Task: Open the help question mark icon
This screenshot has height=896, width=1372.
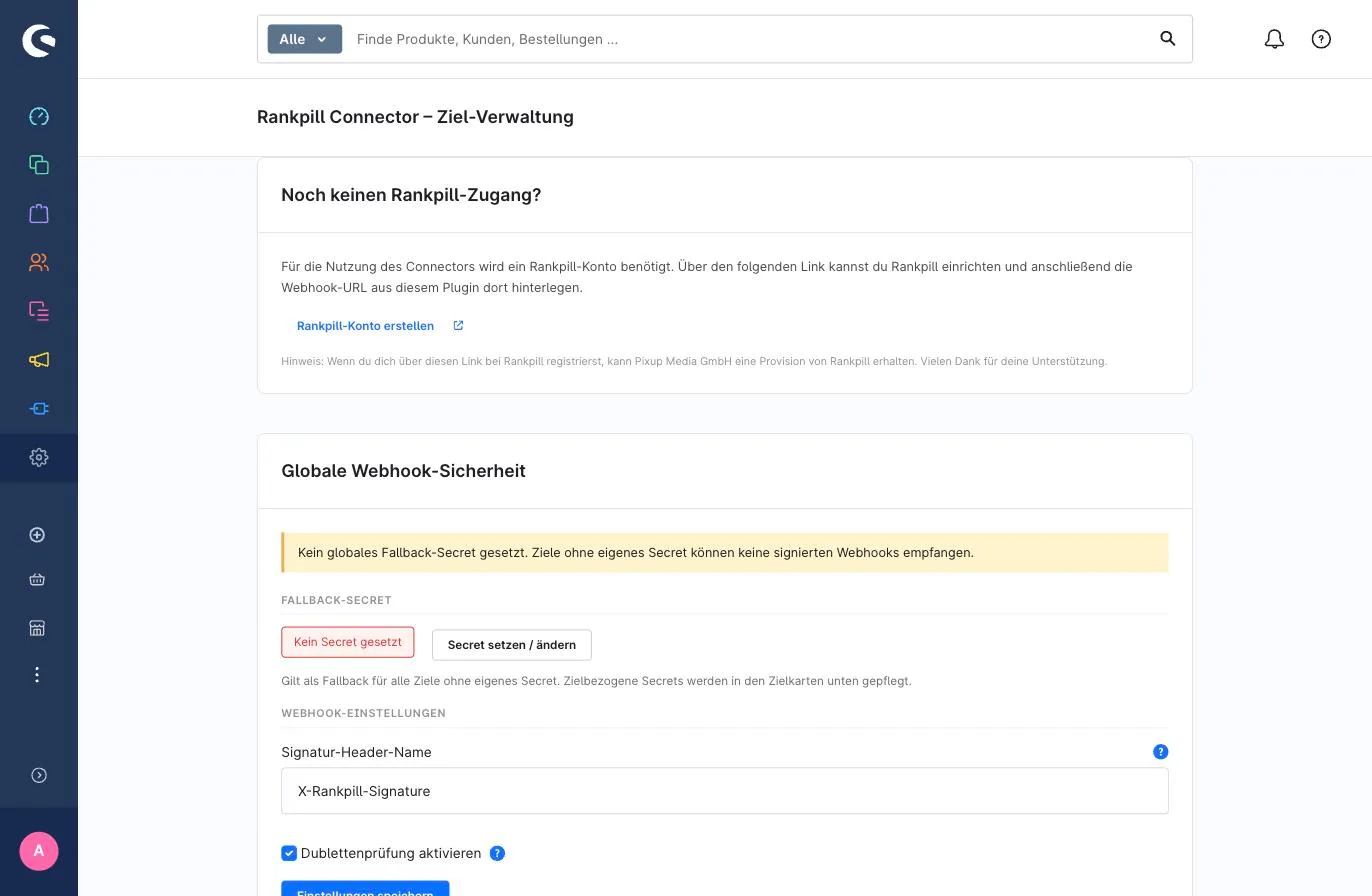Action: click(1321, 39)
